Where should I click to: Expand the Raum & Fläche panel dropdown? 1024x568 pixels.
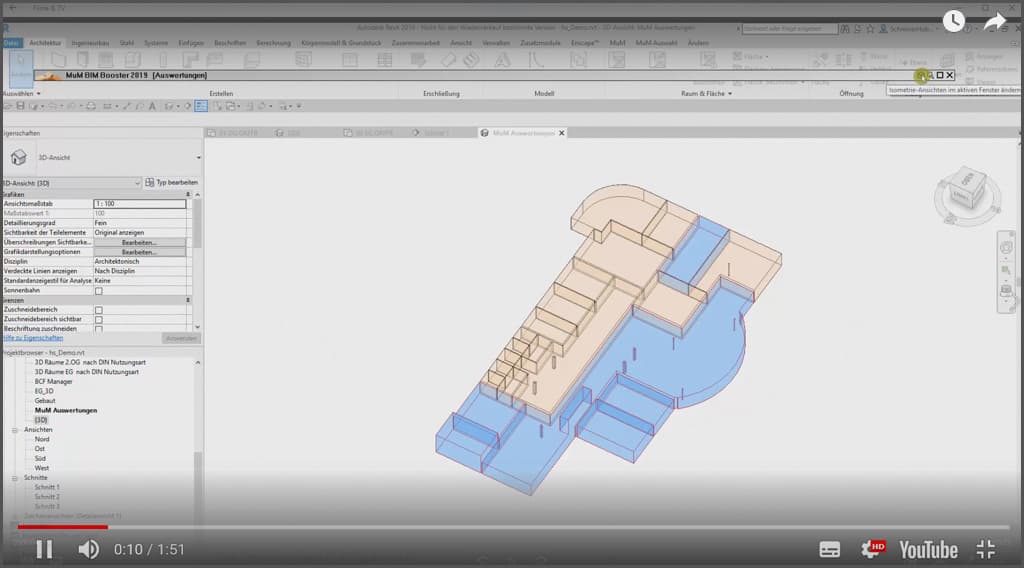pos(729,94)
